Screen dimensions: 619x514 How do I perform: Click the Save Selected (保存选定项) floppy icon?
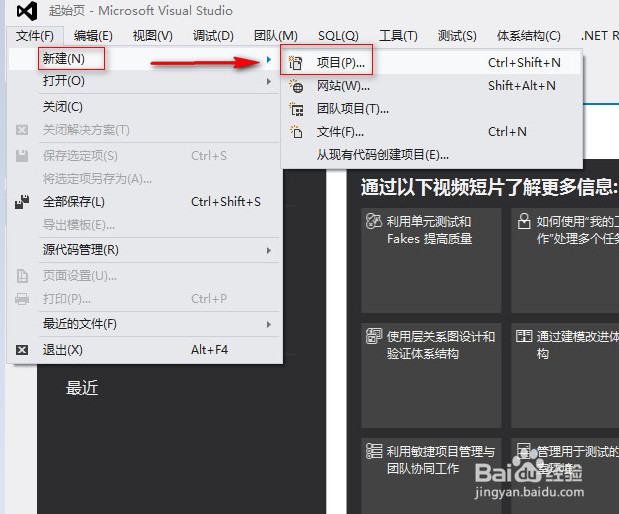coord(22,156)
